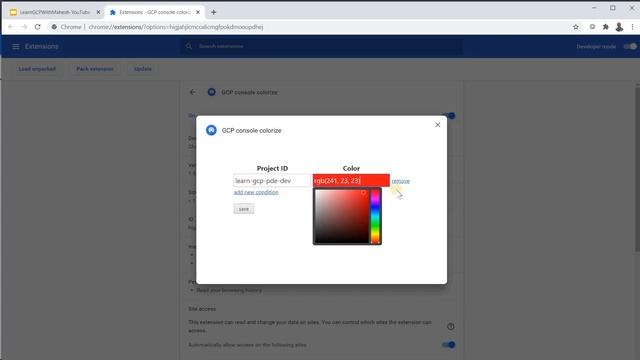Image resolution: width=640 pixels, height=360 pixels.
Task: Click the Search extensions box
Action: click(x=322, y=47)
